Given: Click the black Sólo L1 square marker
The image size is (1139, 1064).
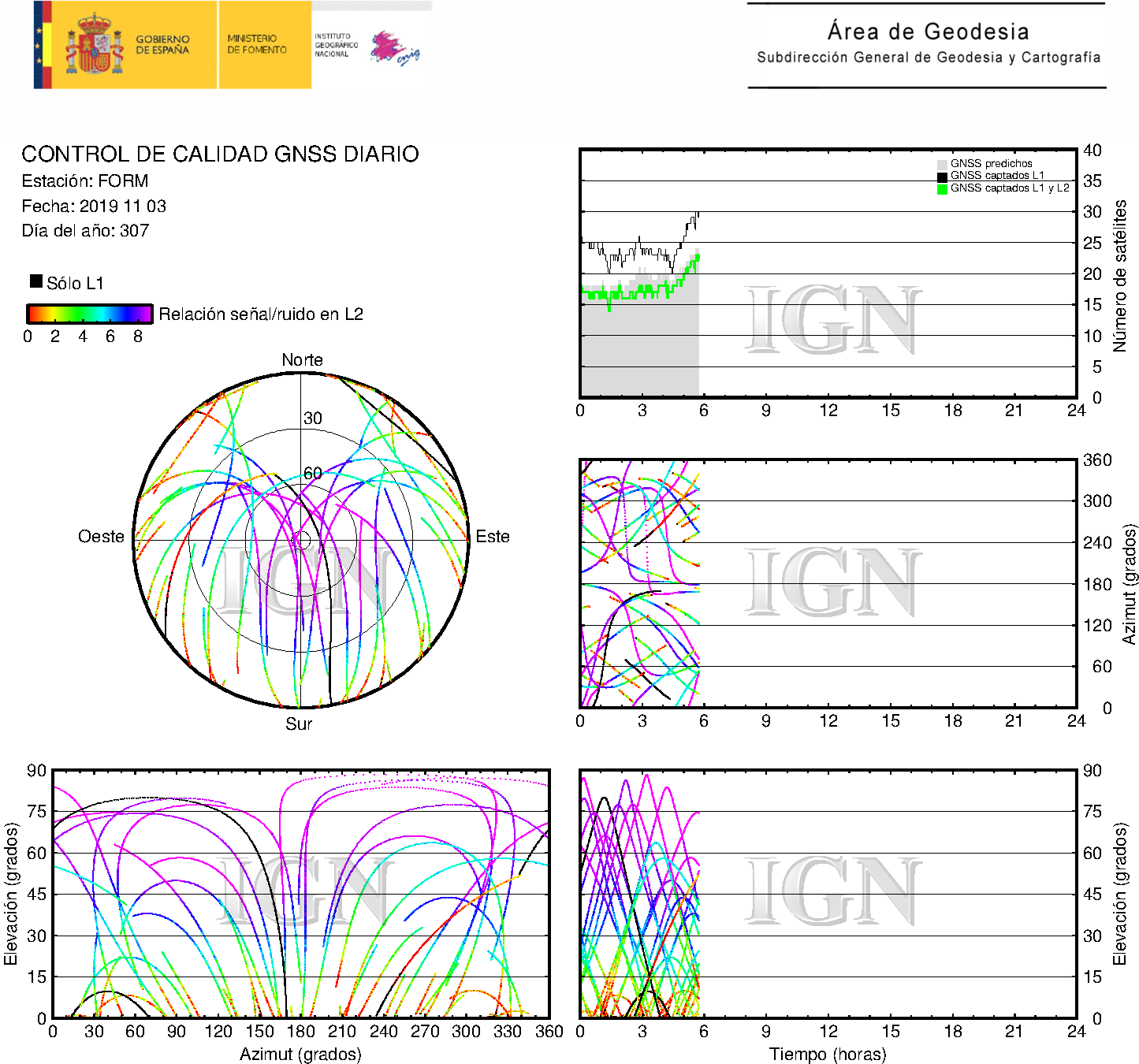Looking at the screenshot, I should [x=36, y=281].
